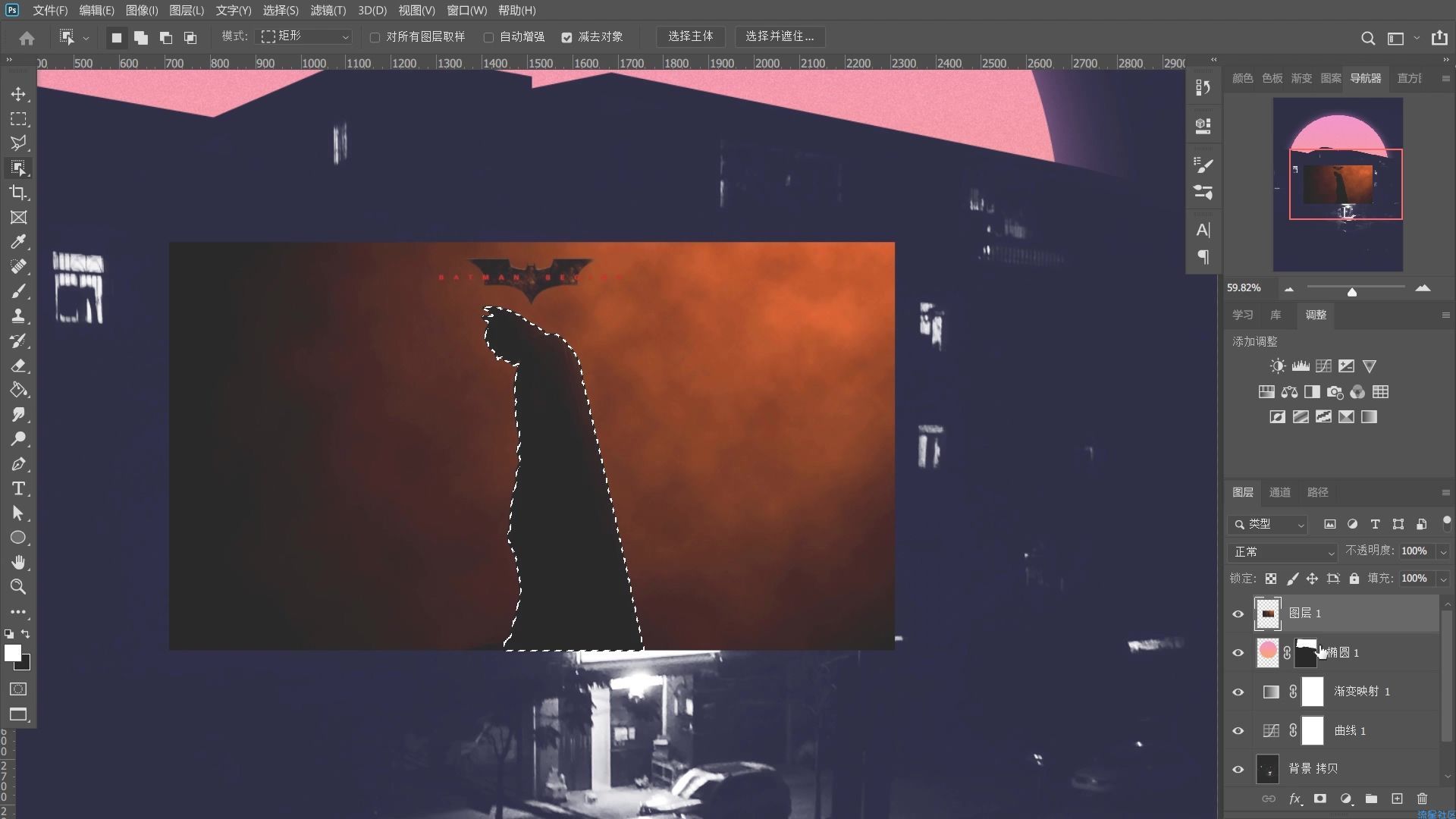
Task: Click the 选择并遮住... button
Action: pyautogui.click(x=780, y=36)
